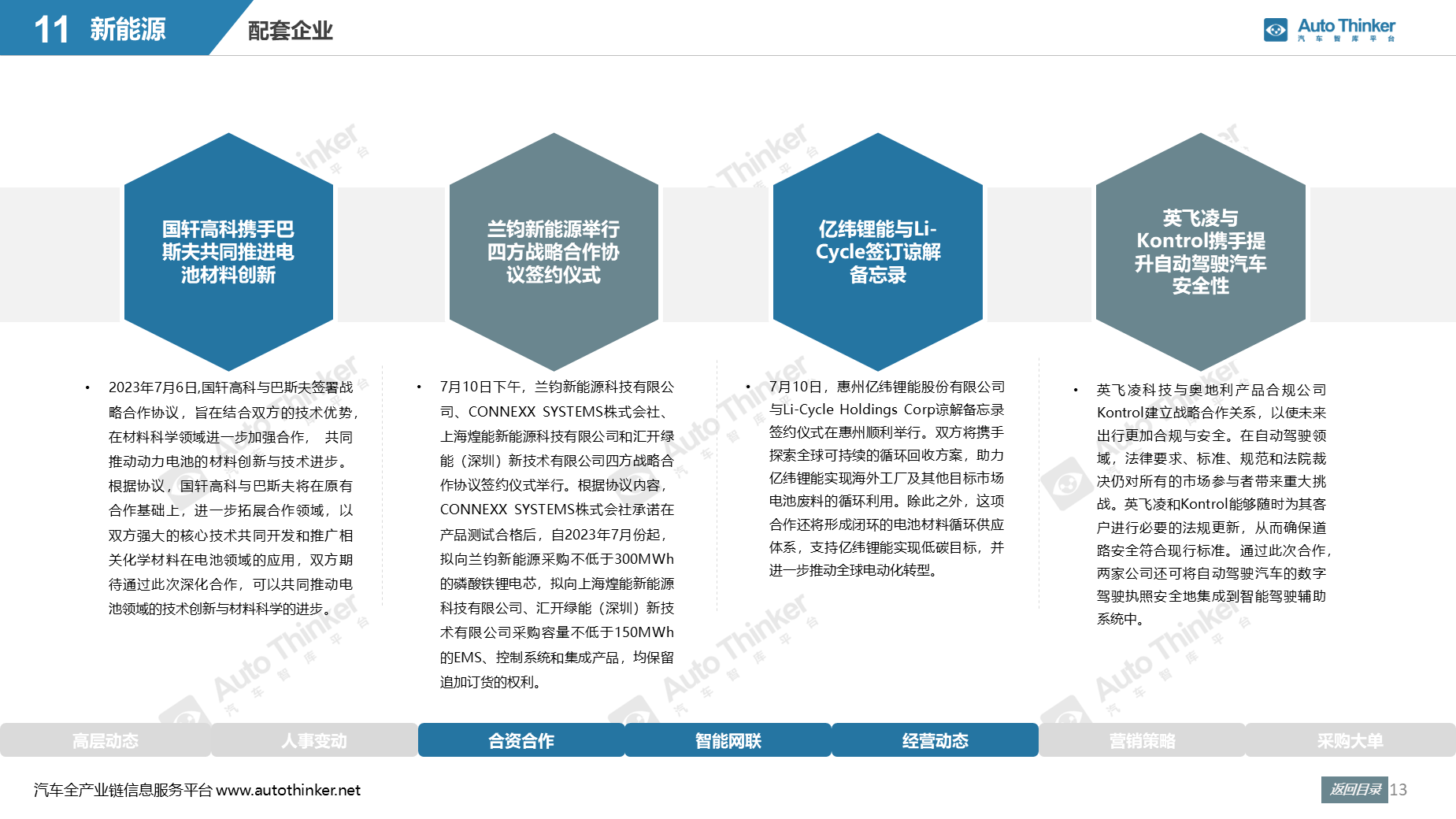Click the line 'Kontrol建立战略合作关系，以使未来'
The width and height of the screenshot is (1456, 819).
[1212, 413]
